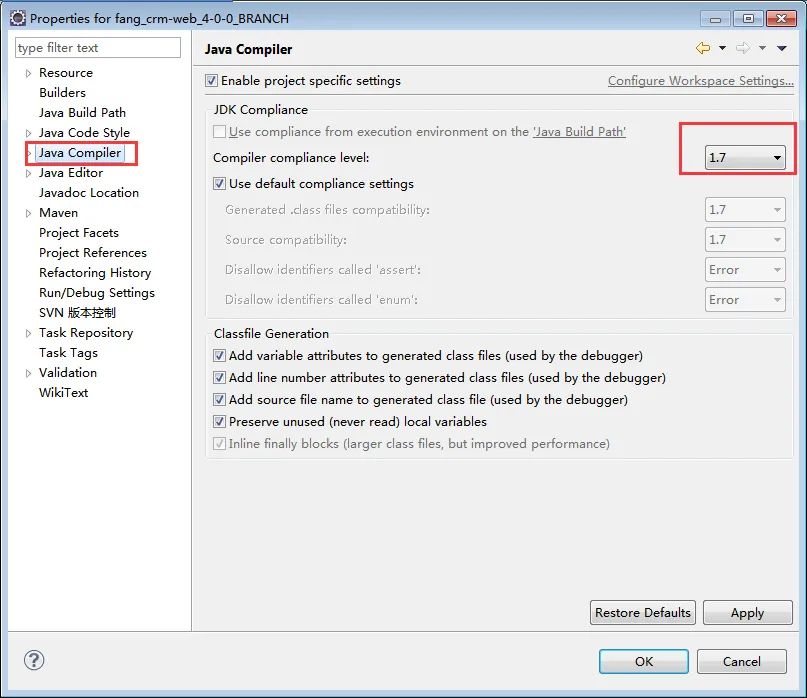This screenshot has height=698, width=807.
Task: Open Compiler compliance level dropdown
Action: (x=745, y=158)
